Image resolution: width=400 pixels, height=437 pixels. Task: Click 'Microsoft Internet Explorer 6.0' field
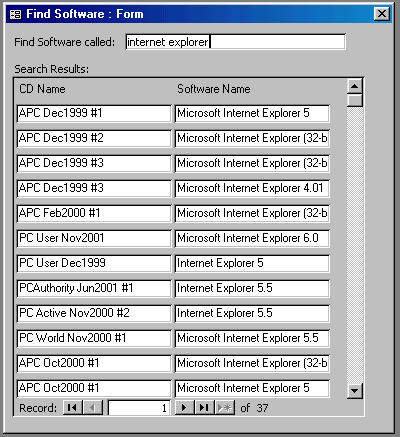tap(252, 238)
